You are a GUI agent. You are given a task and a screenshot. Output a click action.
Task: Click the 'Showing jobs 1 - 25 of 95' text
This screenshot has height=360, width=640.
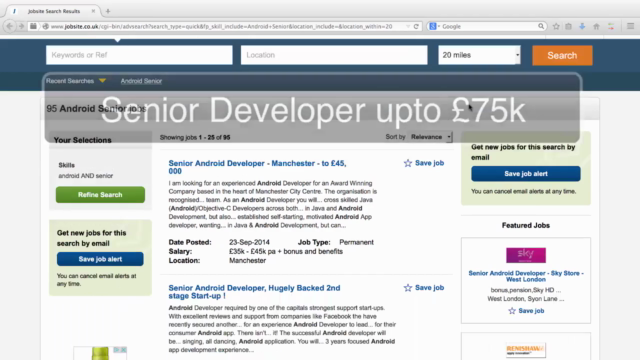point(195,138)
